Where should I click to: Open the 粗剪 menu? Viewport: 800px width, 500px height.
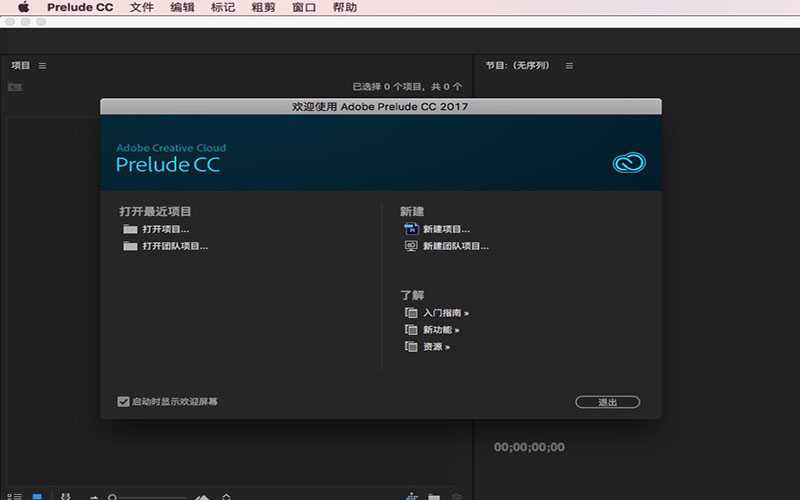[263, 7]
